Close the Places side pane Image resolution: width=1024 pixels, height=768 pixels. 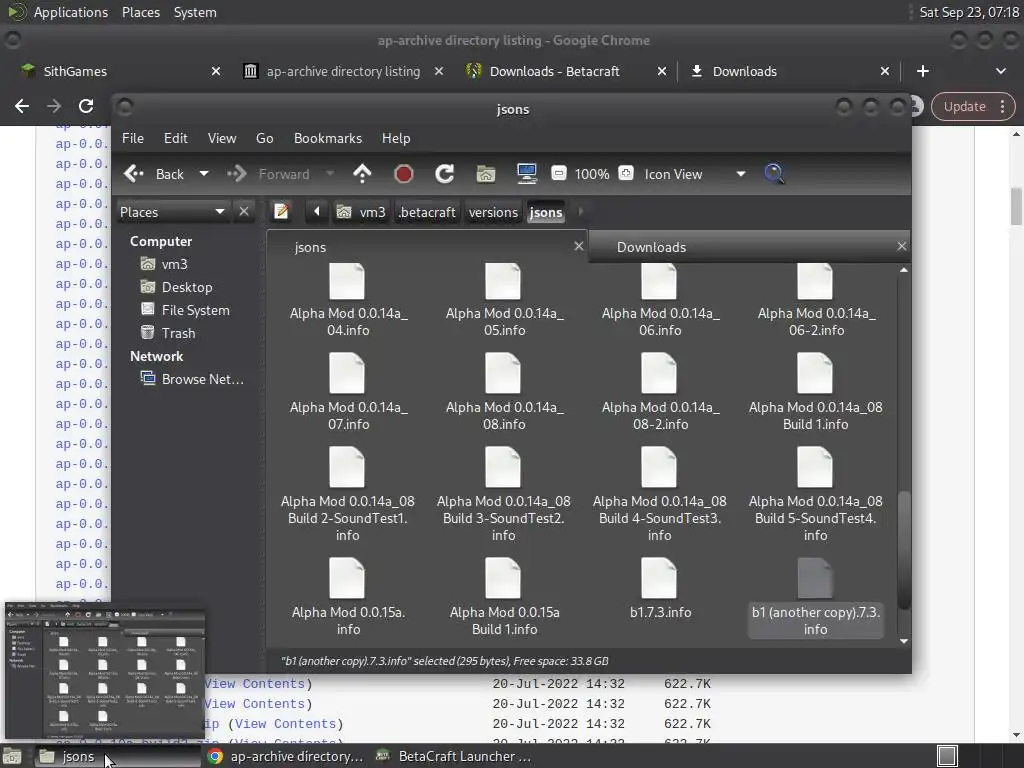[x=244, y=212]
